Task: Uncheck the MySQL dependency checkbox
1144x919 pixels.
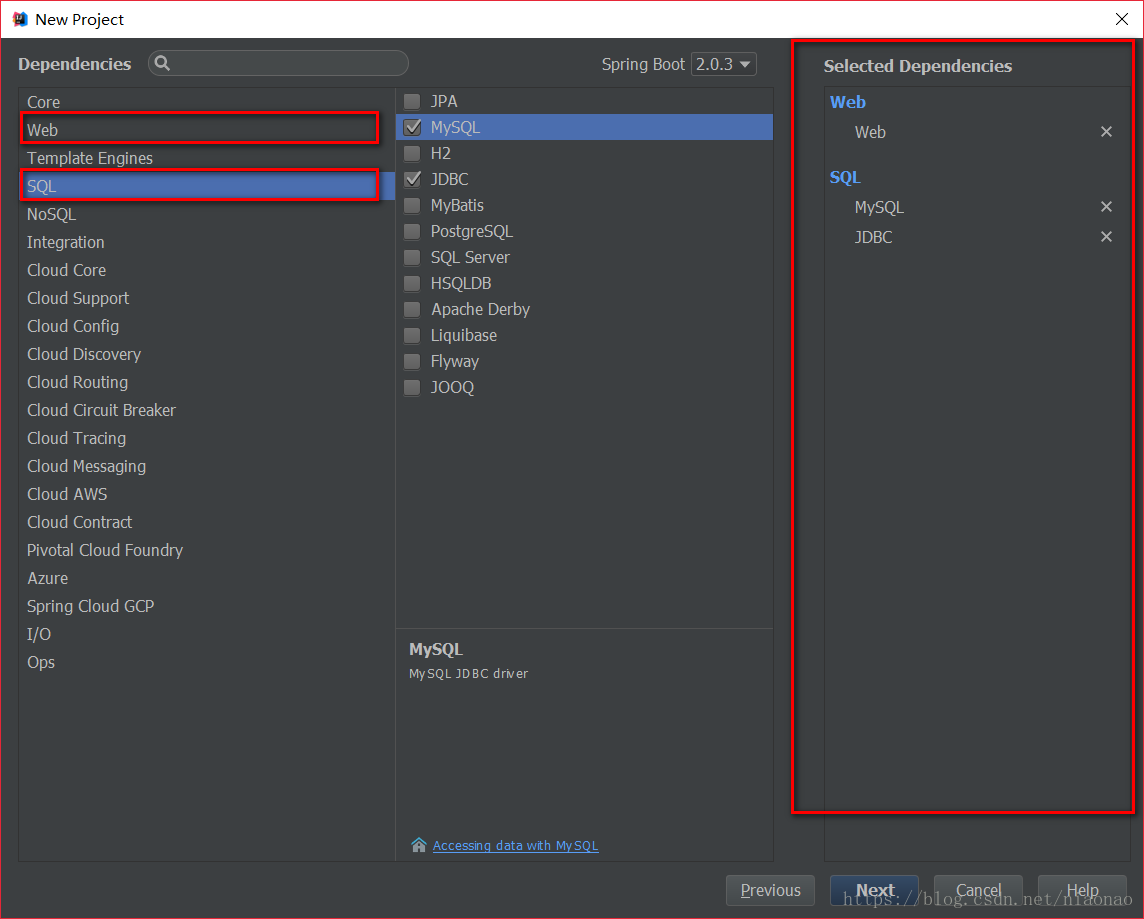Action: coord(412,128)
